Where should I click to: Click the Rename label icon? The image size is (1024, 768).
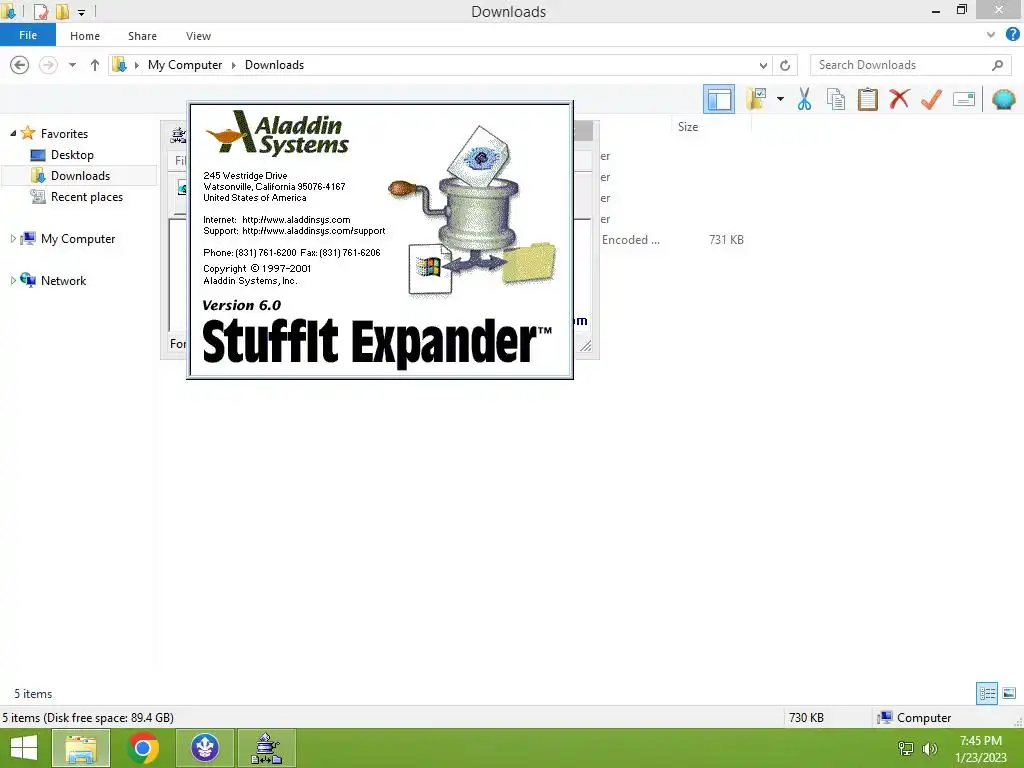(x=964, y=99)
